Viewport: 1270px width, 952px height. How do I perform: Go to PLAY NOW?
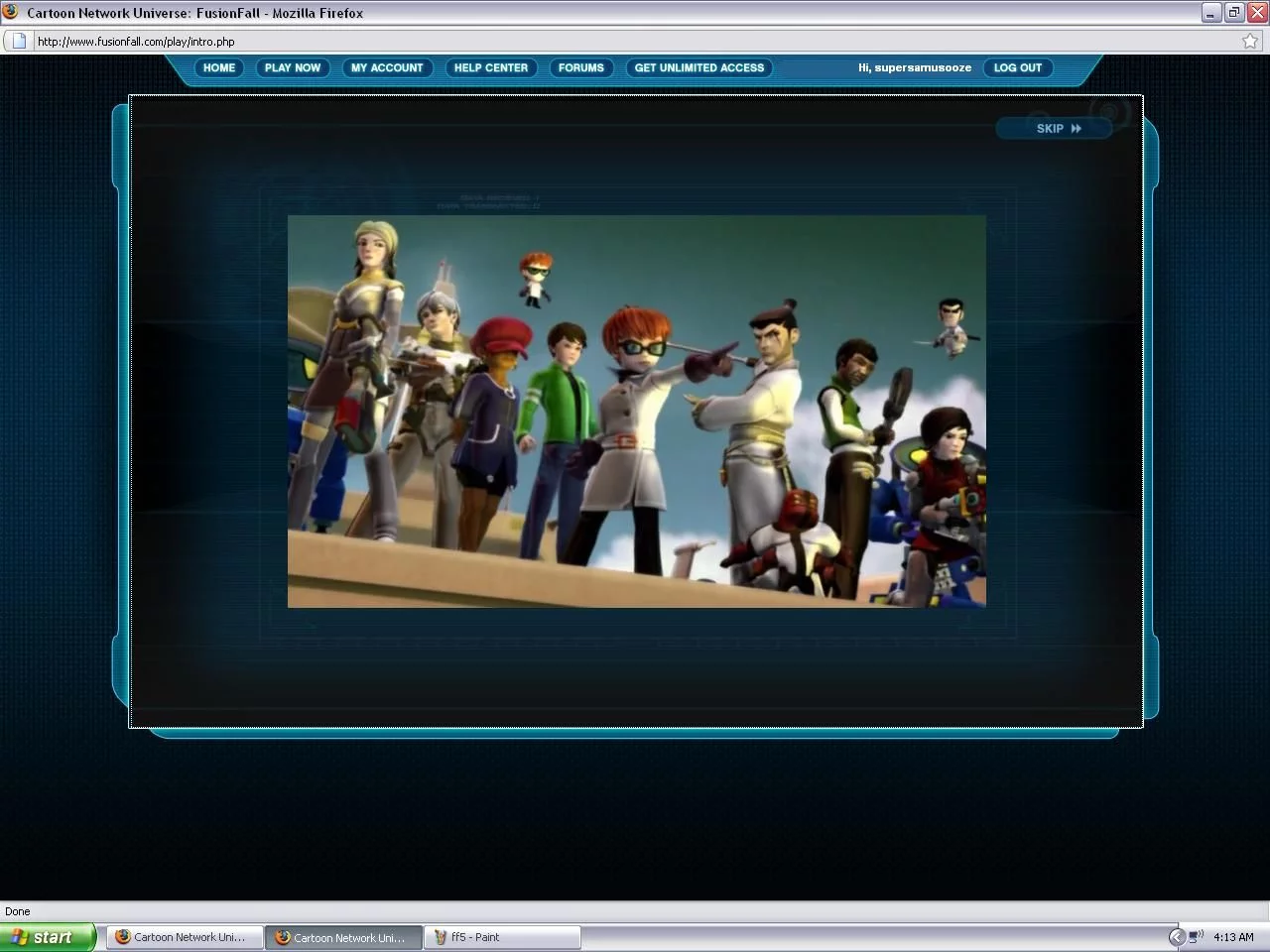point(293,67)
